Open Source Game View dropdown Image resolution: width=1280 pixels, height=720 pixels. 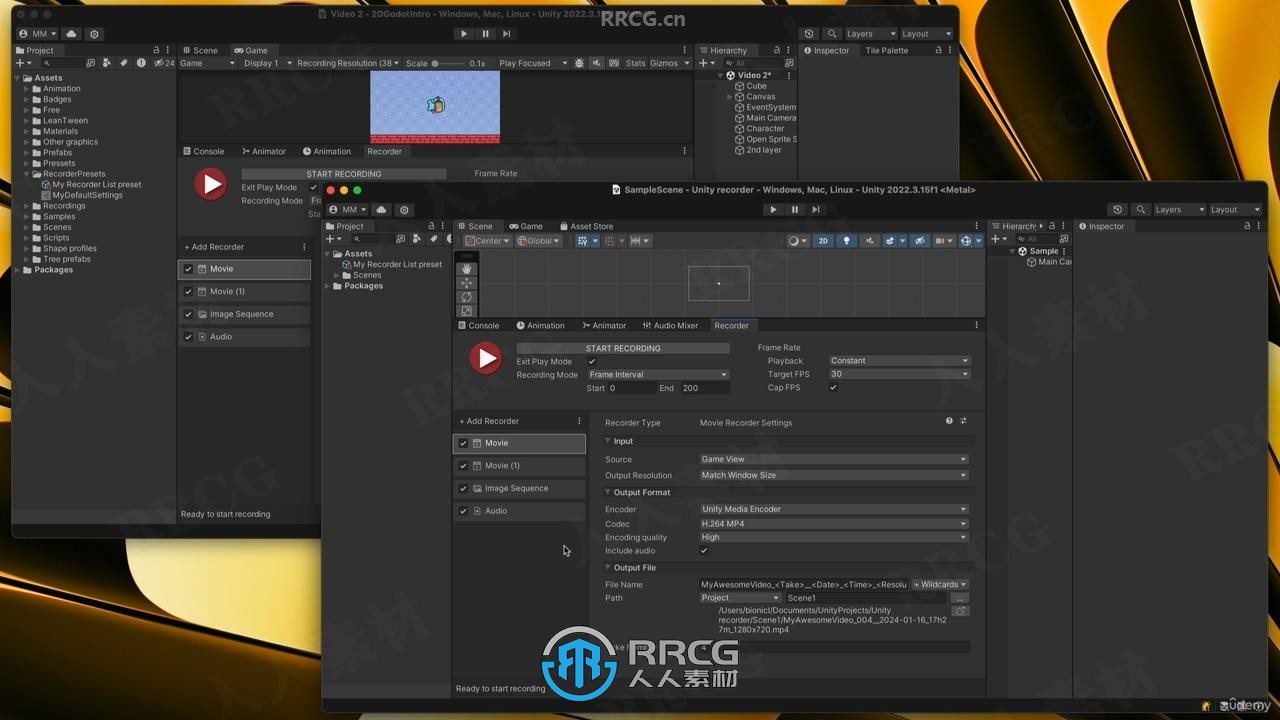[834, 460]
